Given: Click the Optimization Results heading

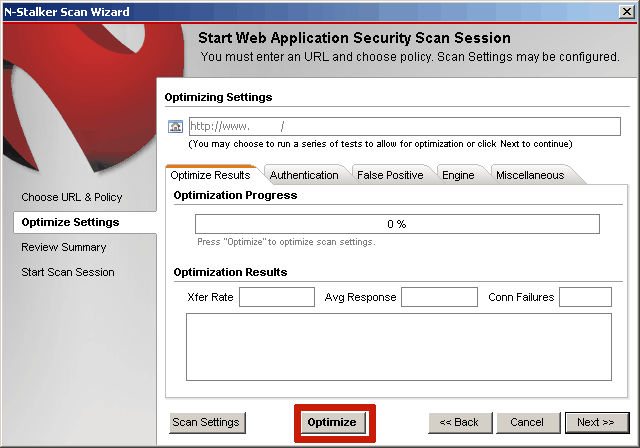Looking at the screenshot, I should coord(230,272).
